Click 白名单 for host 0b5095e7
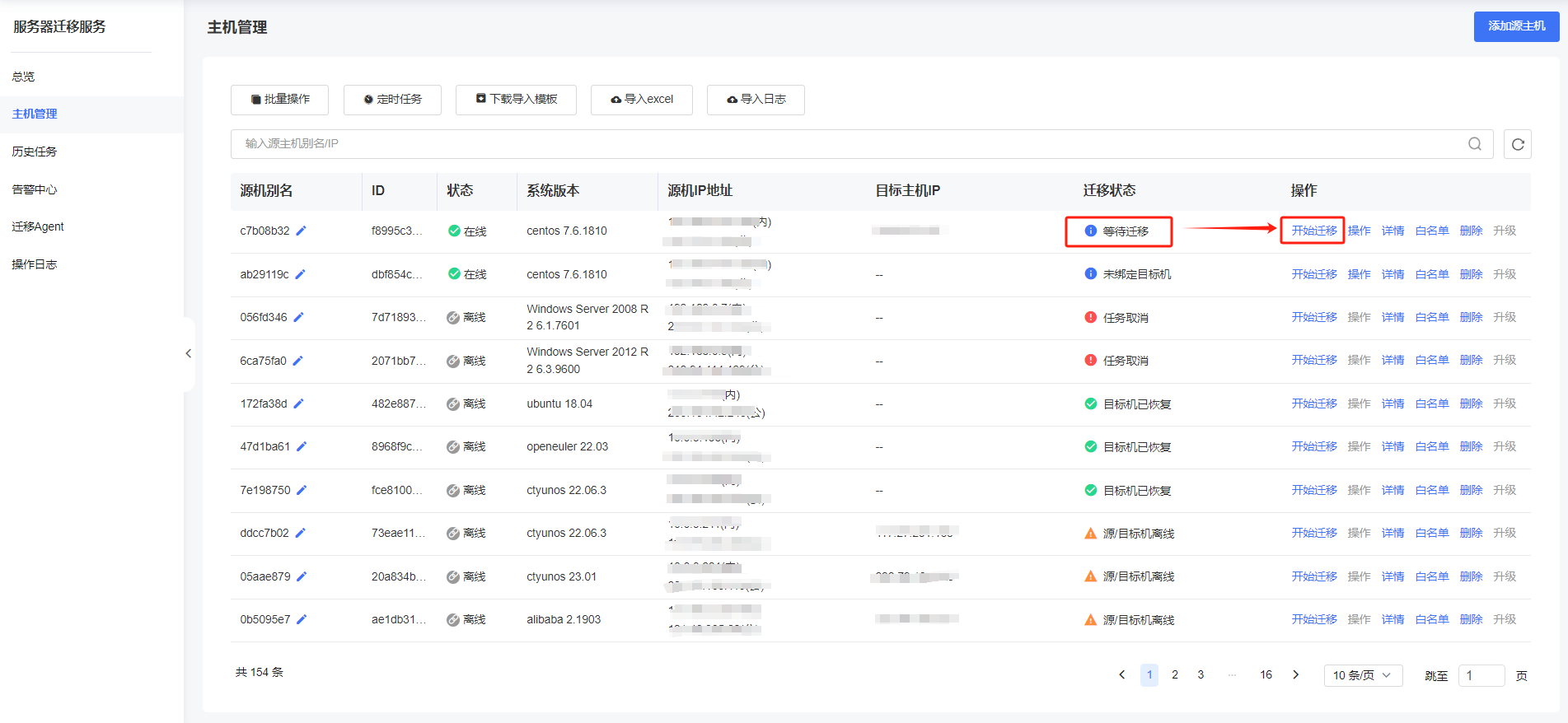Image resolution: width=1568 pixels, height=723 pixels. point(1432,619)
